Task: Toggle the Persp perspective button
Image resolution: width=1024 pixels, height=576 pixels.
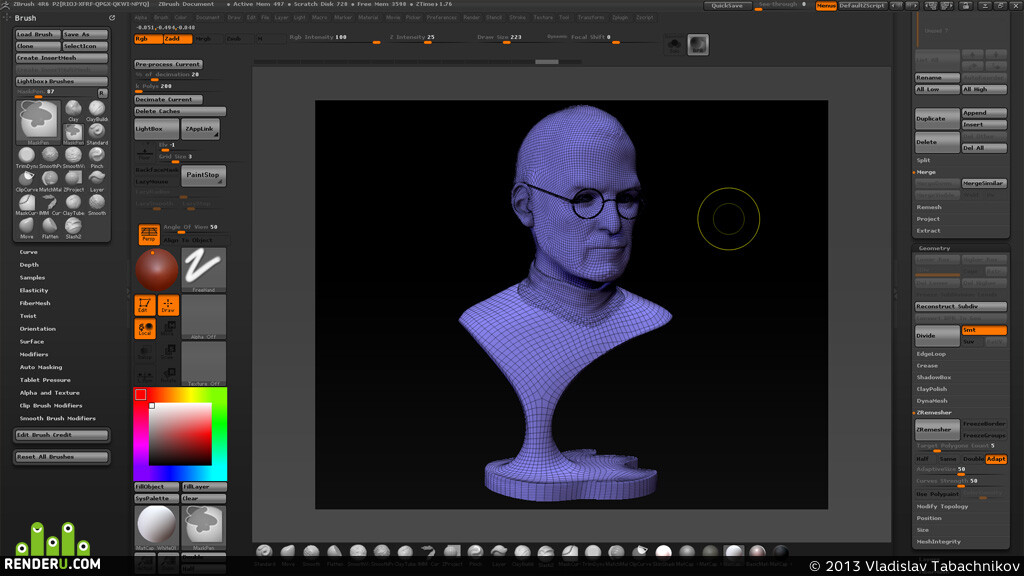Action: (149, 234)
